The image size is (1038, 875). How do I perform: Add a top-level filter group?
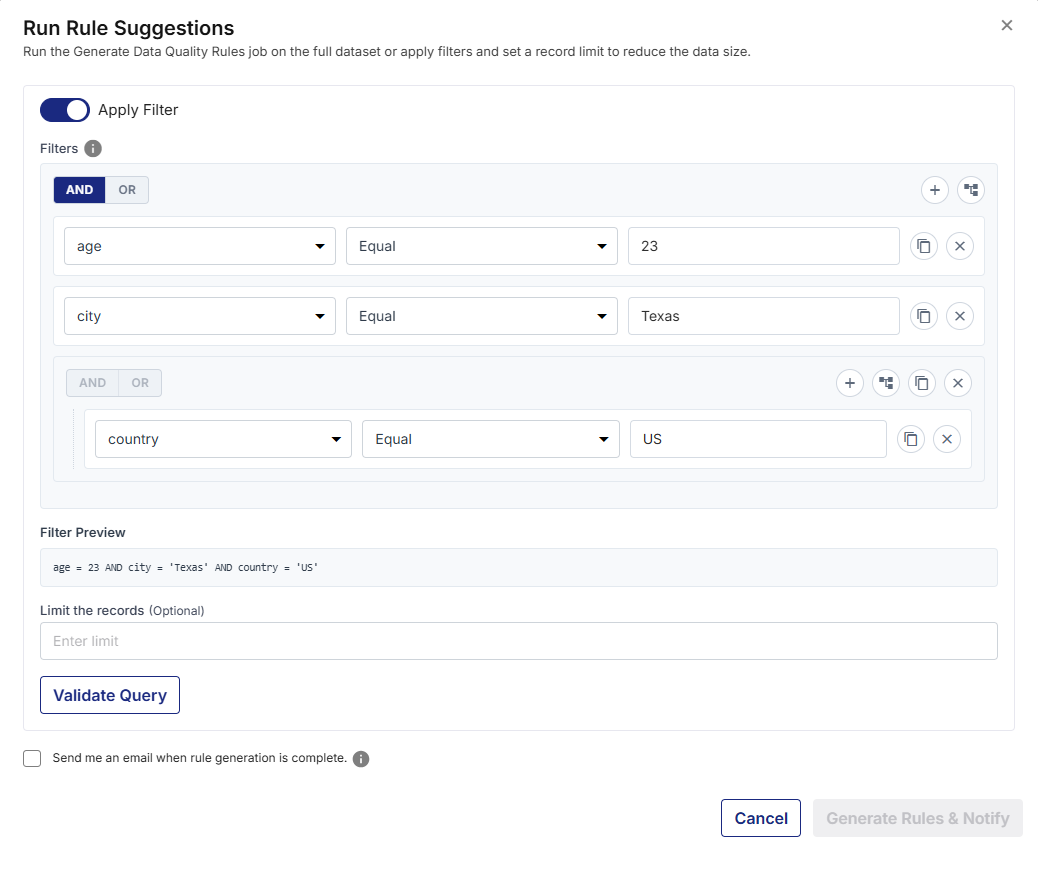tap(970, 191)
